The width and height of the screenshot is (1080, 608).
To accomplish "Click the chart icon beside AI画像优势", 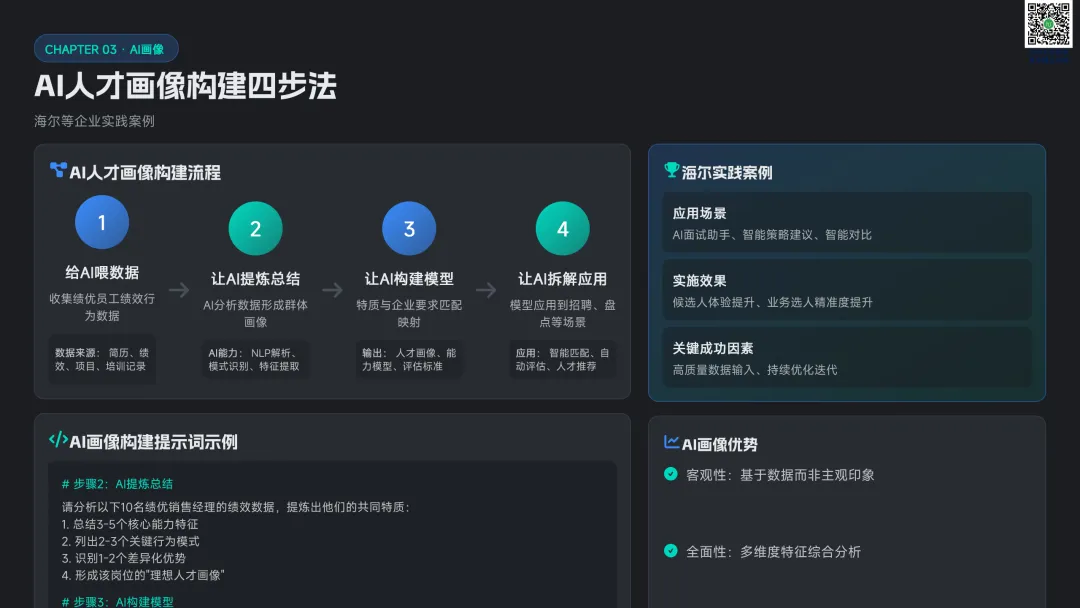I will tap(672, 442).
